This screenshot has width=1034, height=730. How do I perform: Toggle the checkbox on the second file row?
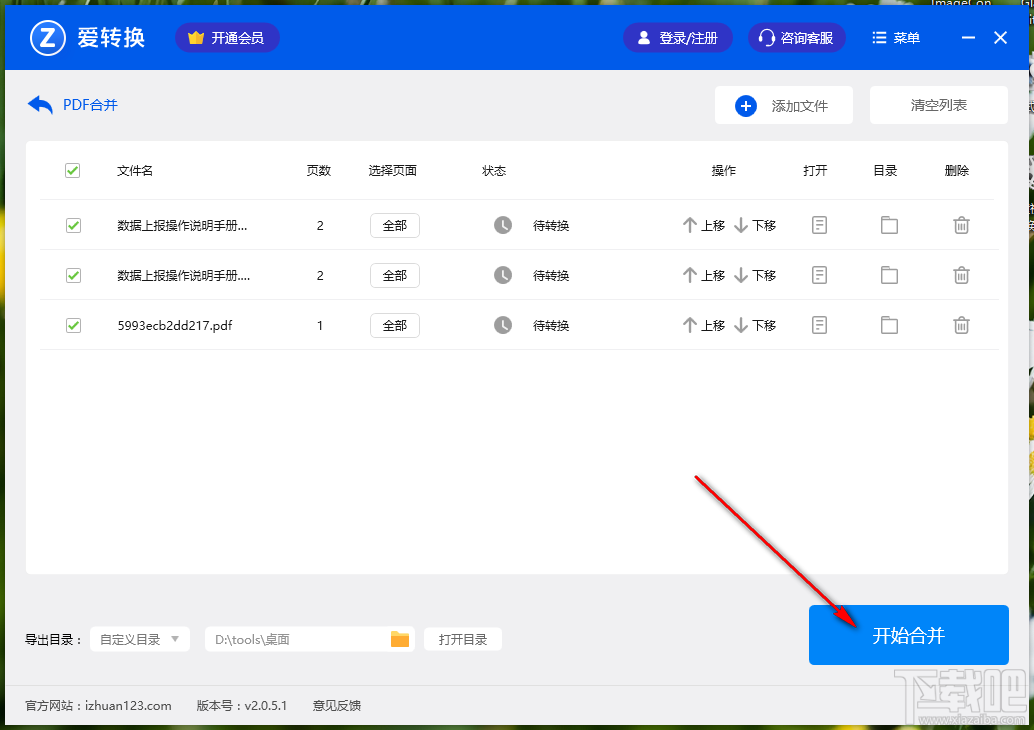[72, 275]
